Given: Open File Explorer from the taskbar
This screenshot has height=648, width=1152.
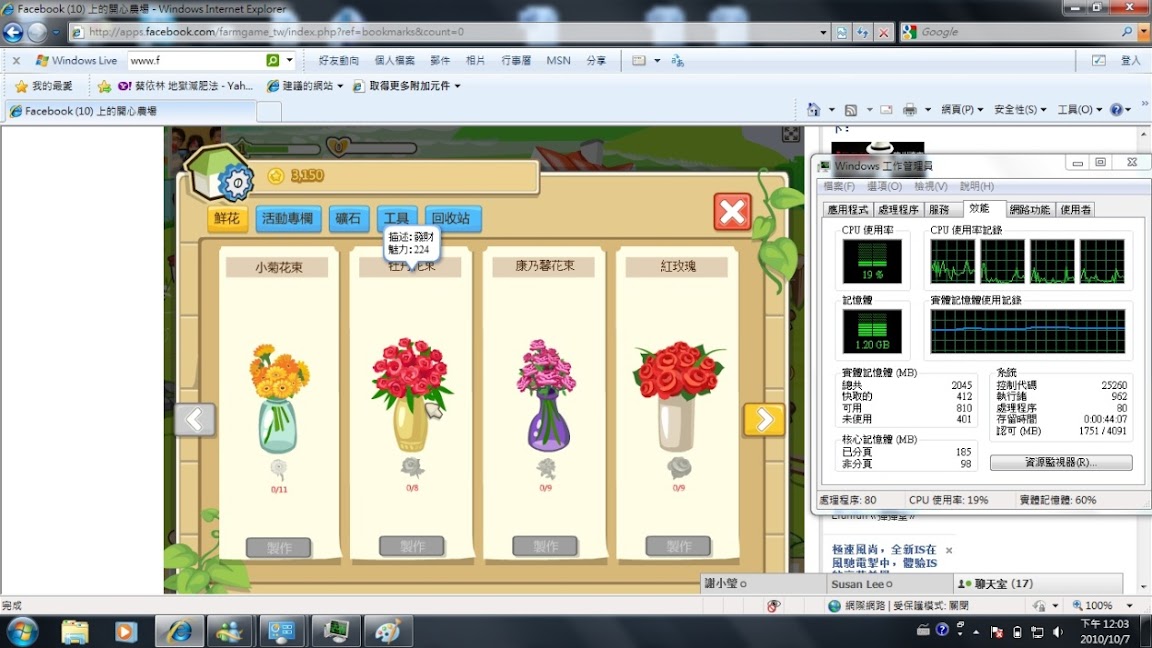Looking at the screenshot, I should point(75,631).
